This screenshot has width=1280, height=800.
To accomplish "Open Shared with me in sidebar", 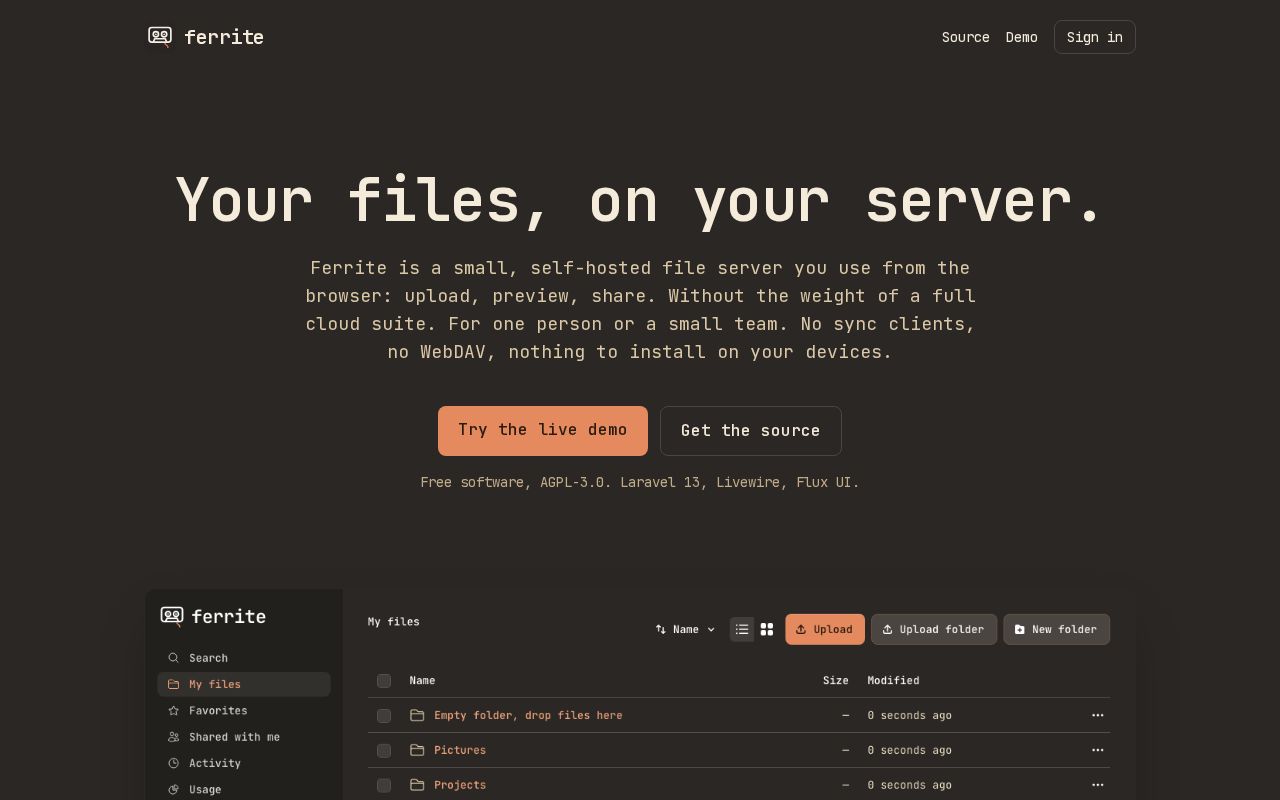I will (244, 737).
